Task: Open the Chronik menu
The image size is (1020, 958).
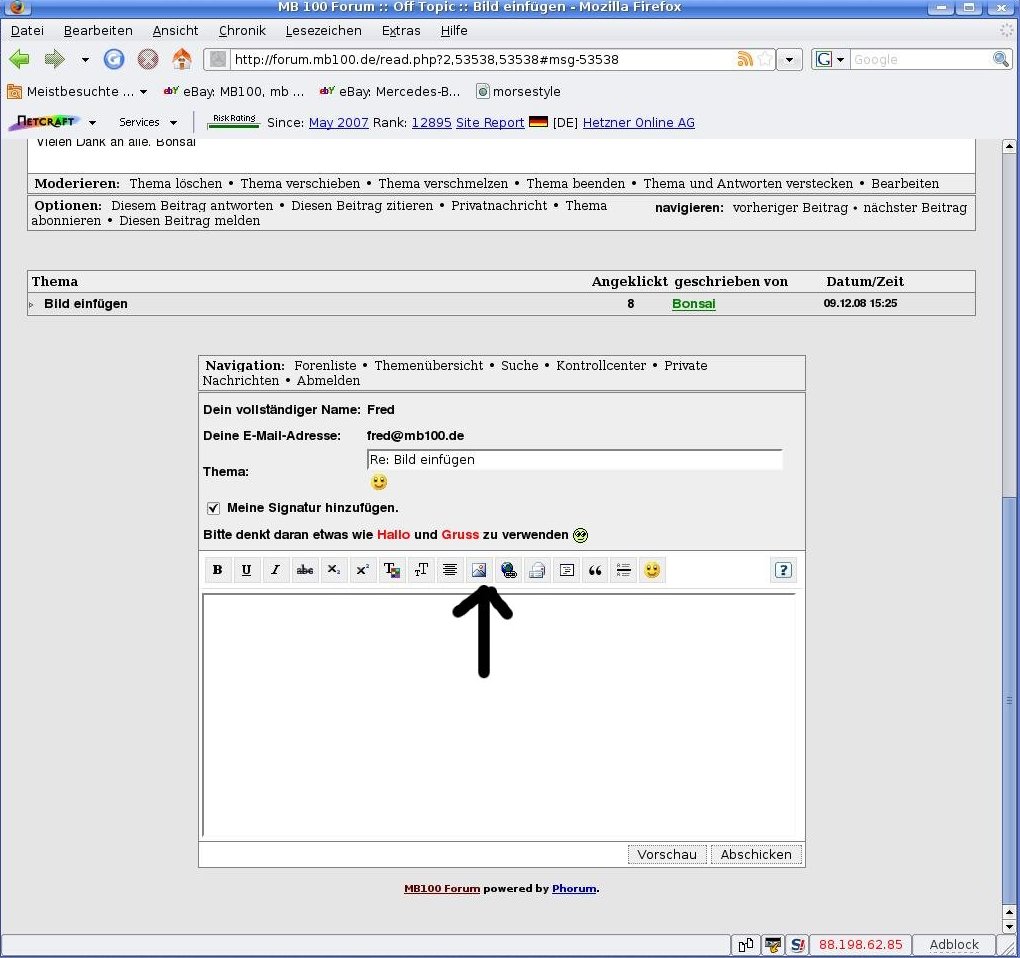Action: click(242, 31)
